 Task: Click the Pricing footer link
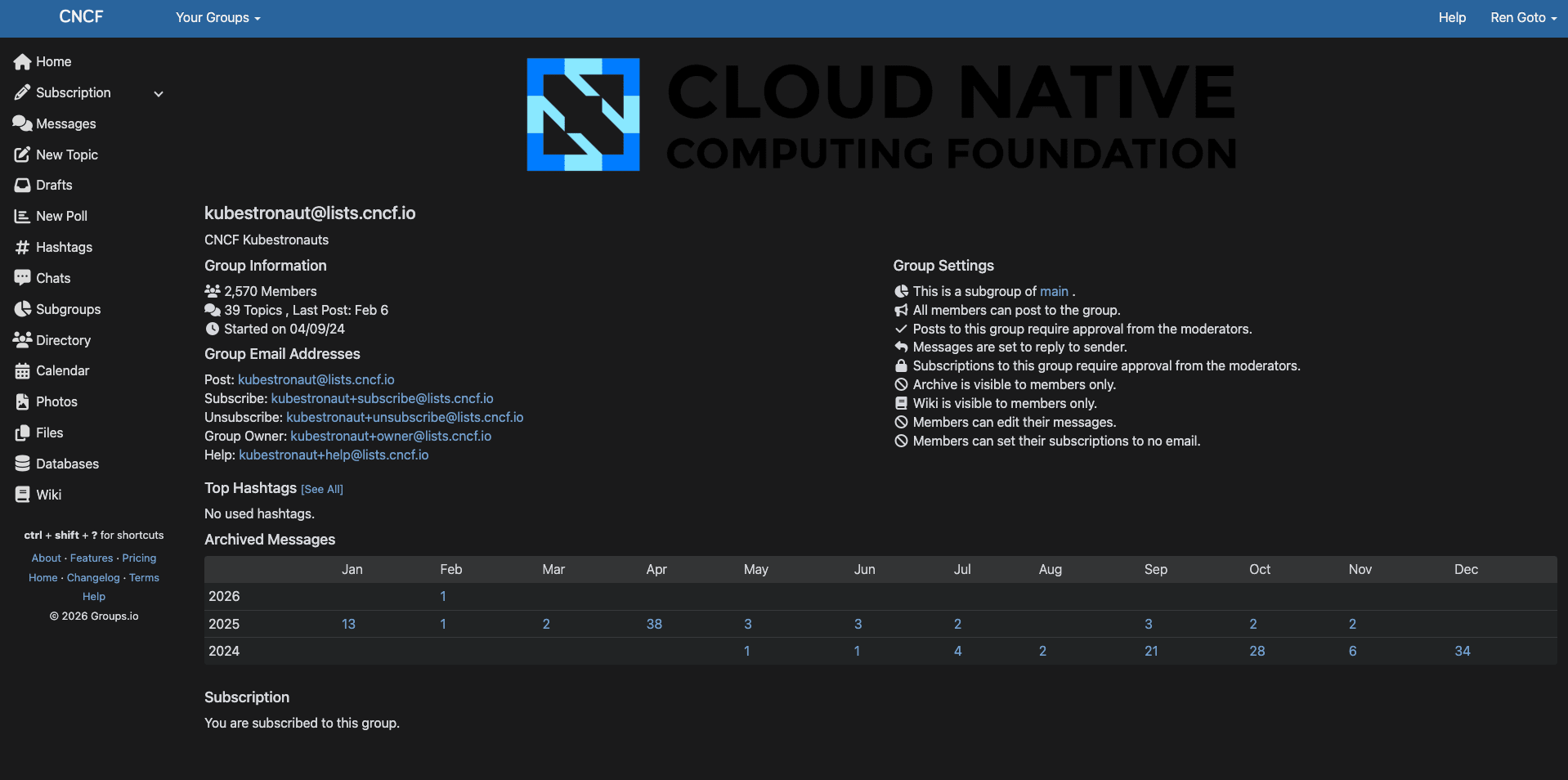pos(139,558)
